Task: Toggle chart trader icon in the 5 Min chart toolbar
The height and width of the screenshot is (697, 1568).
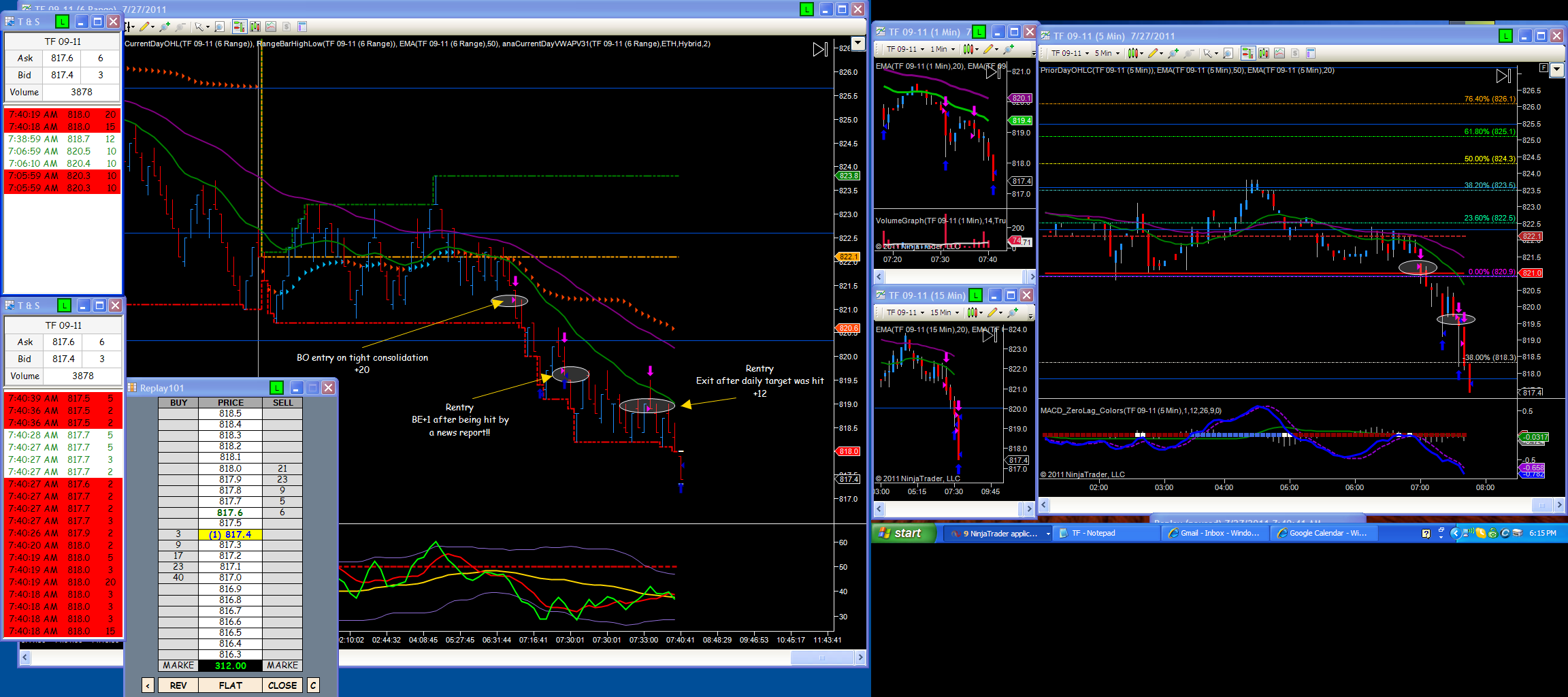Action: coord(1248,53)
